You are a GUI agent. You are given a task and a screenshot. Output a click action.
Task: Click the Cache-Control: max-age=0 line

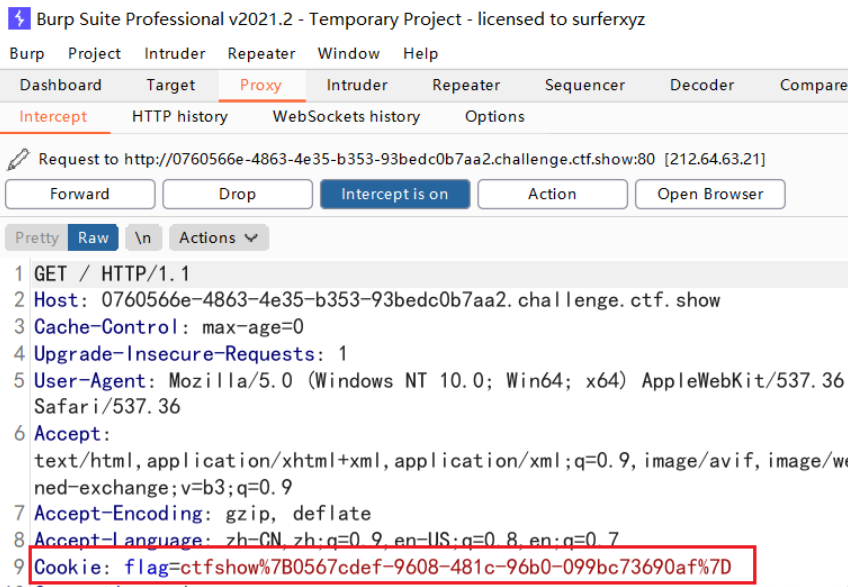(169, 327)
